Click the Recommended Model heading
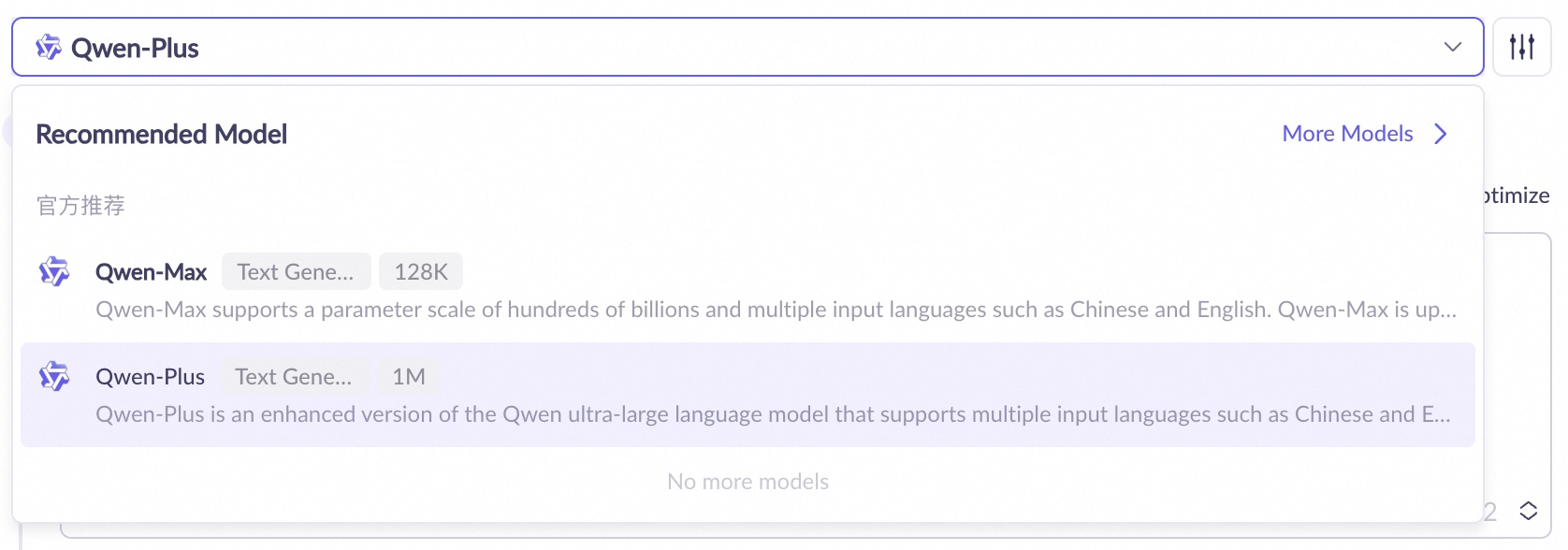Screen dimensions: 1568x550 [x=161, y=135]
